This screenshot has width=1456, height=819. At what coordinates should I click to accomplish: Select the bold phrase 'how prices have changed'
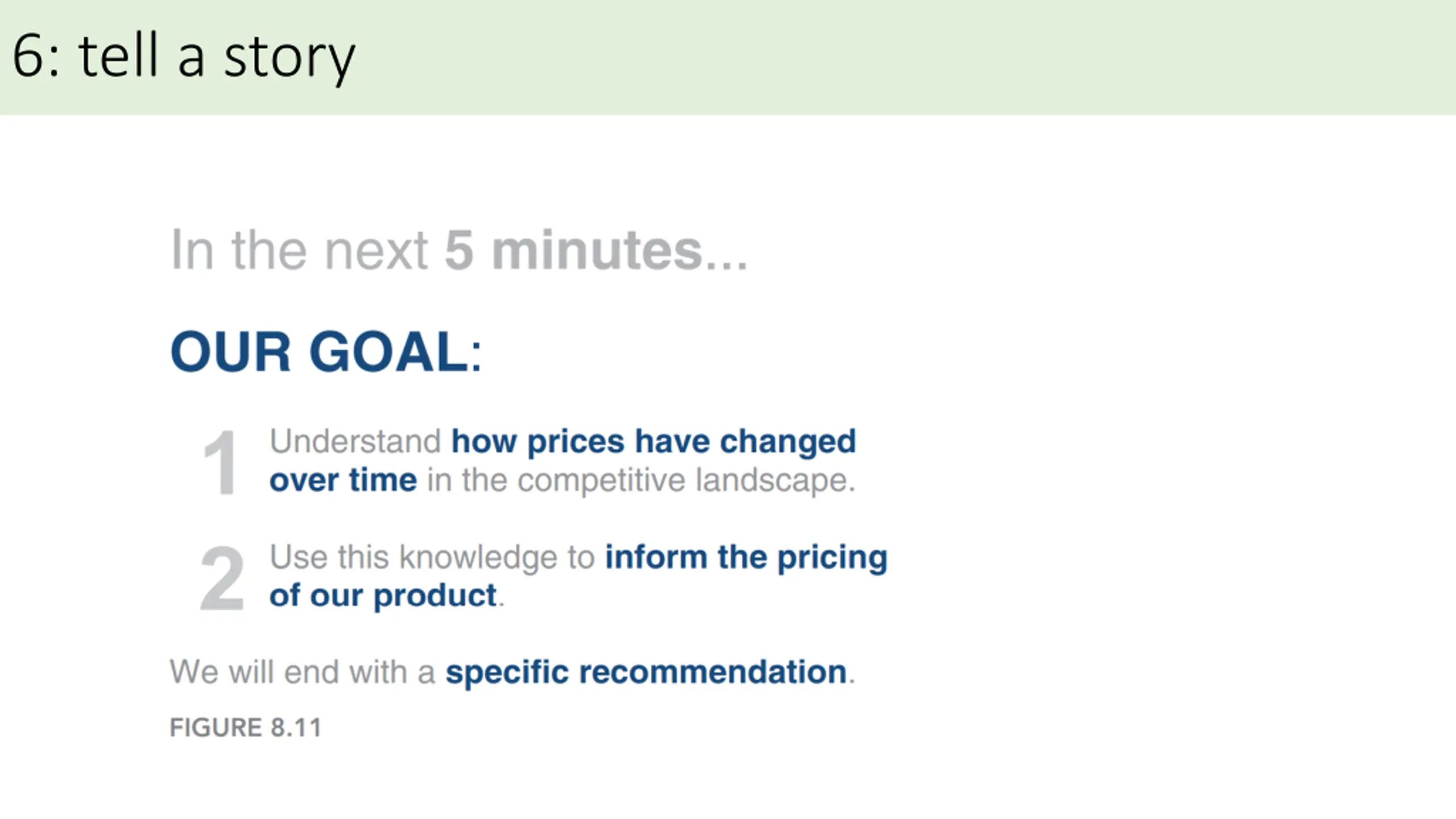(x=653, y=441)
